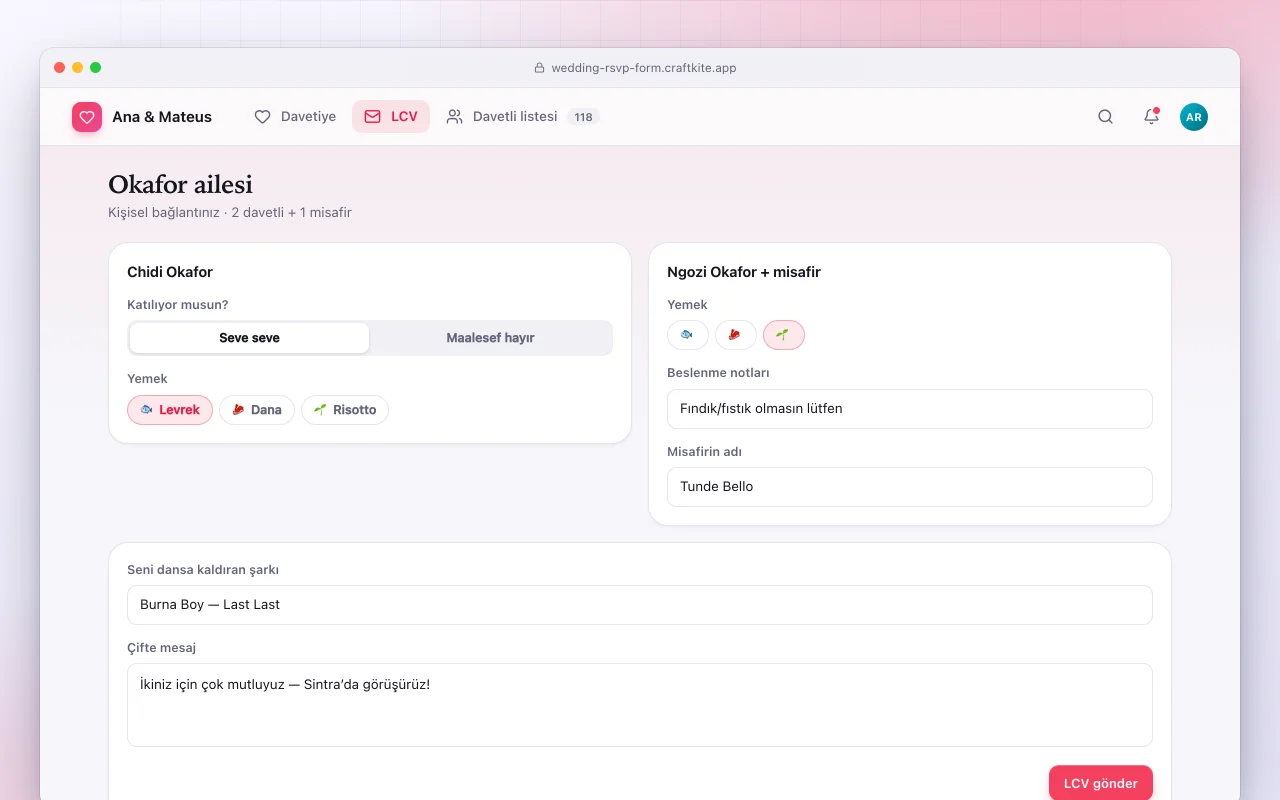Click the lock icon in address bar
The image size is (1280, 800).
point(540,68)
